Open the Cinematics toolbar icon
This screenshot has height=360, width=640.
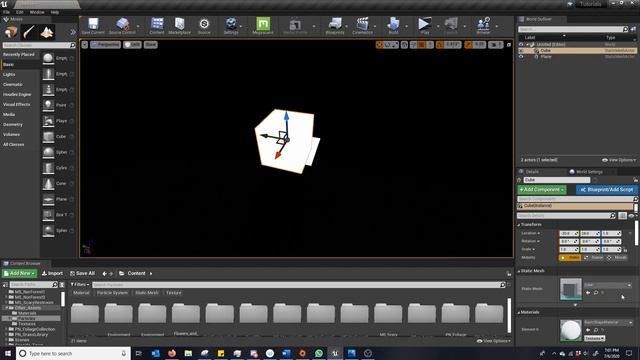coord(362,24)
